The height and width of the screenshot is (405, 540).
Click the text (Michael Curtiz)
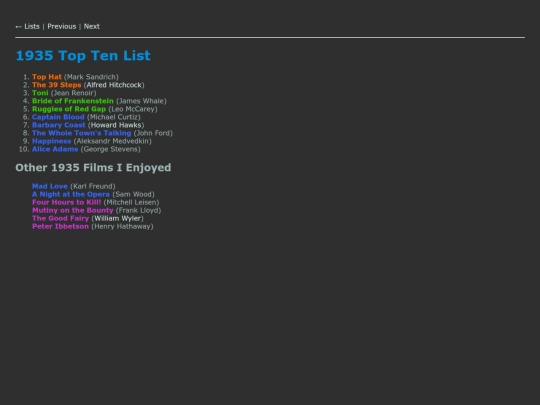point(114,117)
